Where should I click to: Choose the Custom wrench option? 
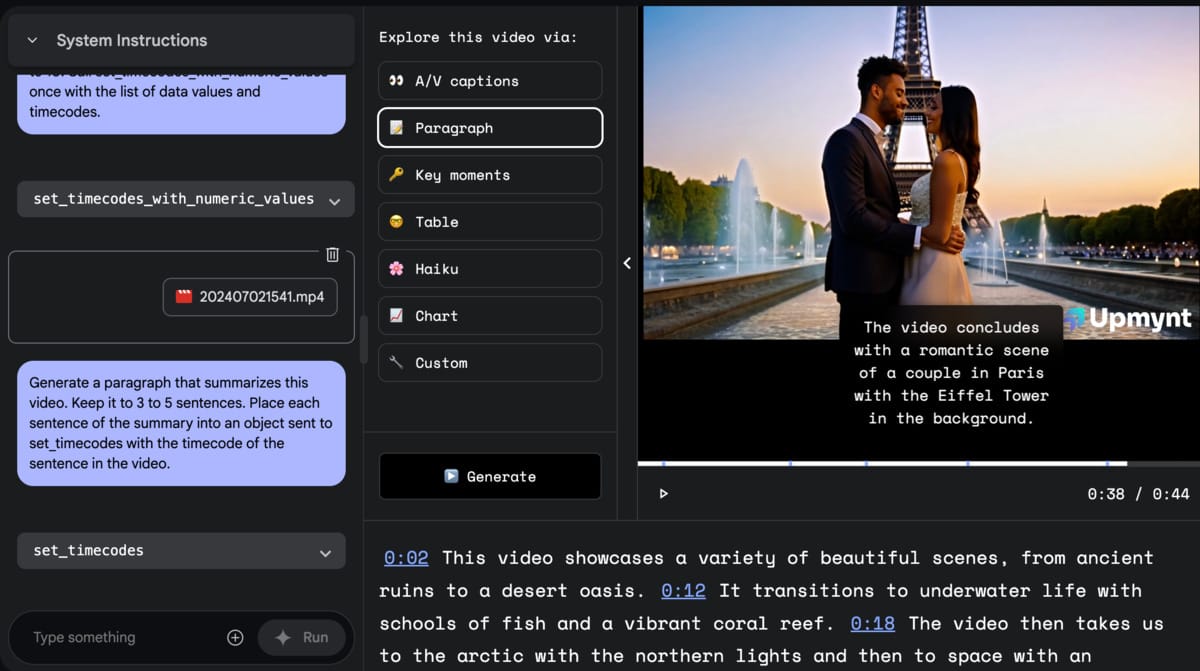point(490,362)
